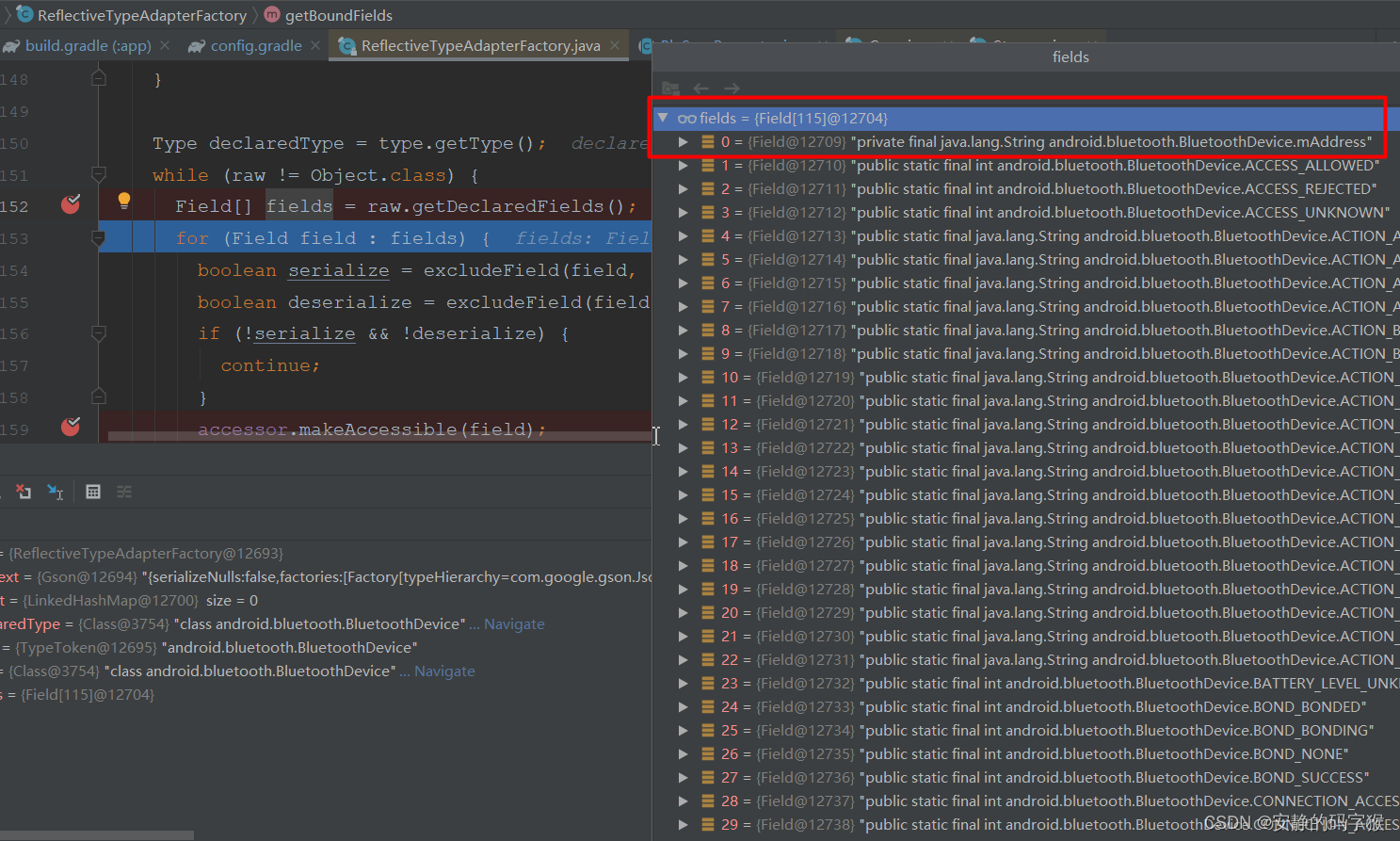
Task: Click the fold marker at line 158
Action: click(98, 396)
